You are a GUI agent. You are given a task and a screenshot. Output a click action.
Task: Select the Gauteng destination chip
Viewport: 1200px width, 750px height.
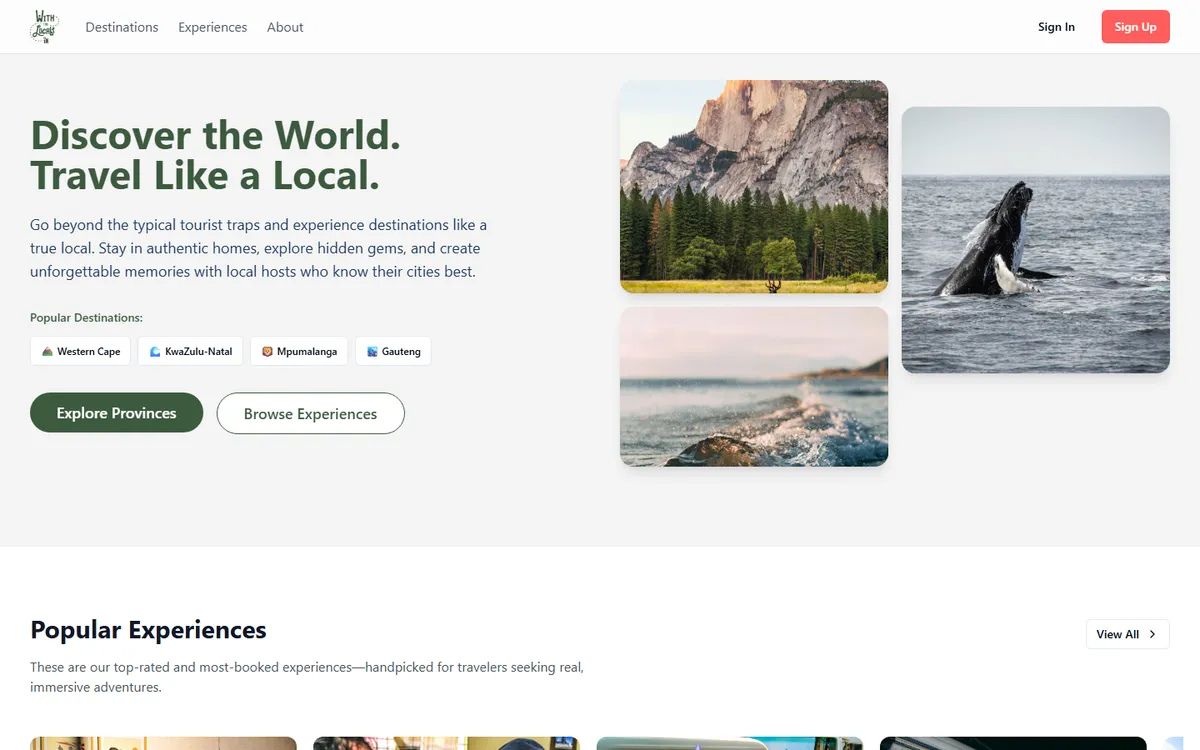[393, 351]
